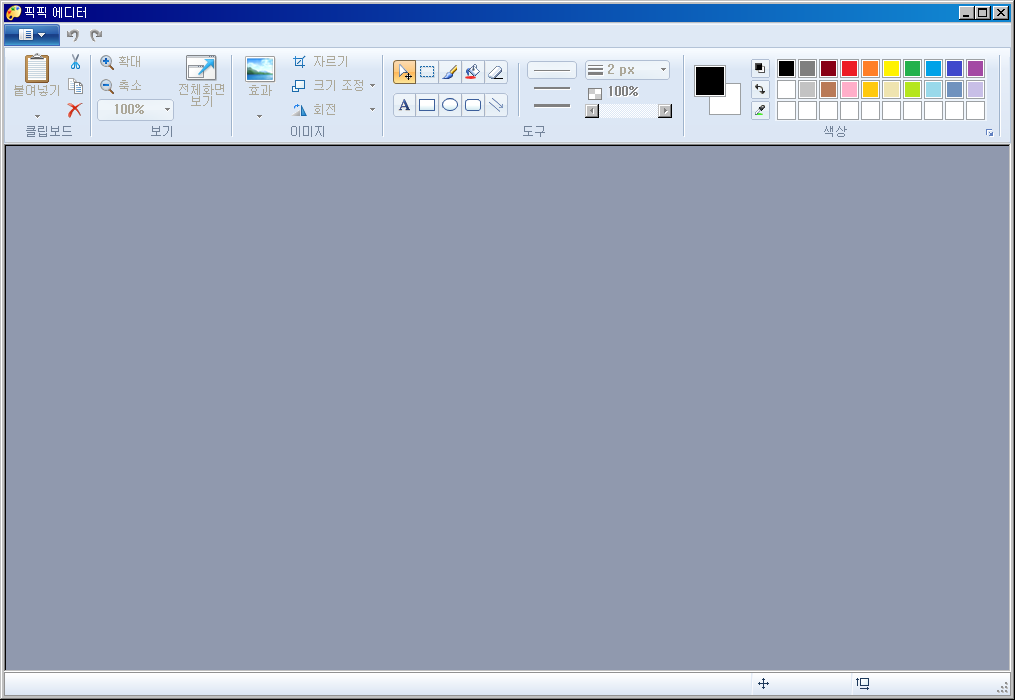Select the rounded rectangle shape tool
Image resolution: width=1015 pixels, height=700 pixels.
click(473, 105)
